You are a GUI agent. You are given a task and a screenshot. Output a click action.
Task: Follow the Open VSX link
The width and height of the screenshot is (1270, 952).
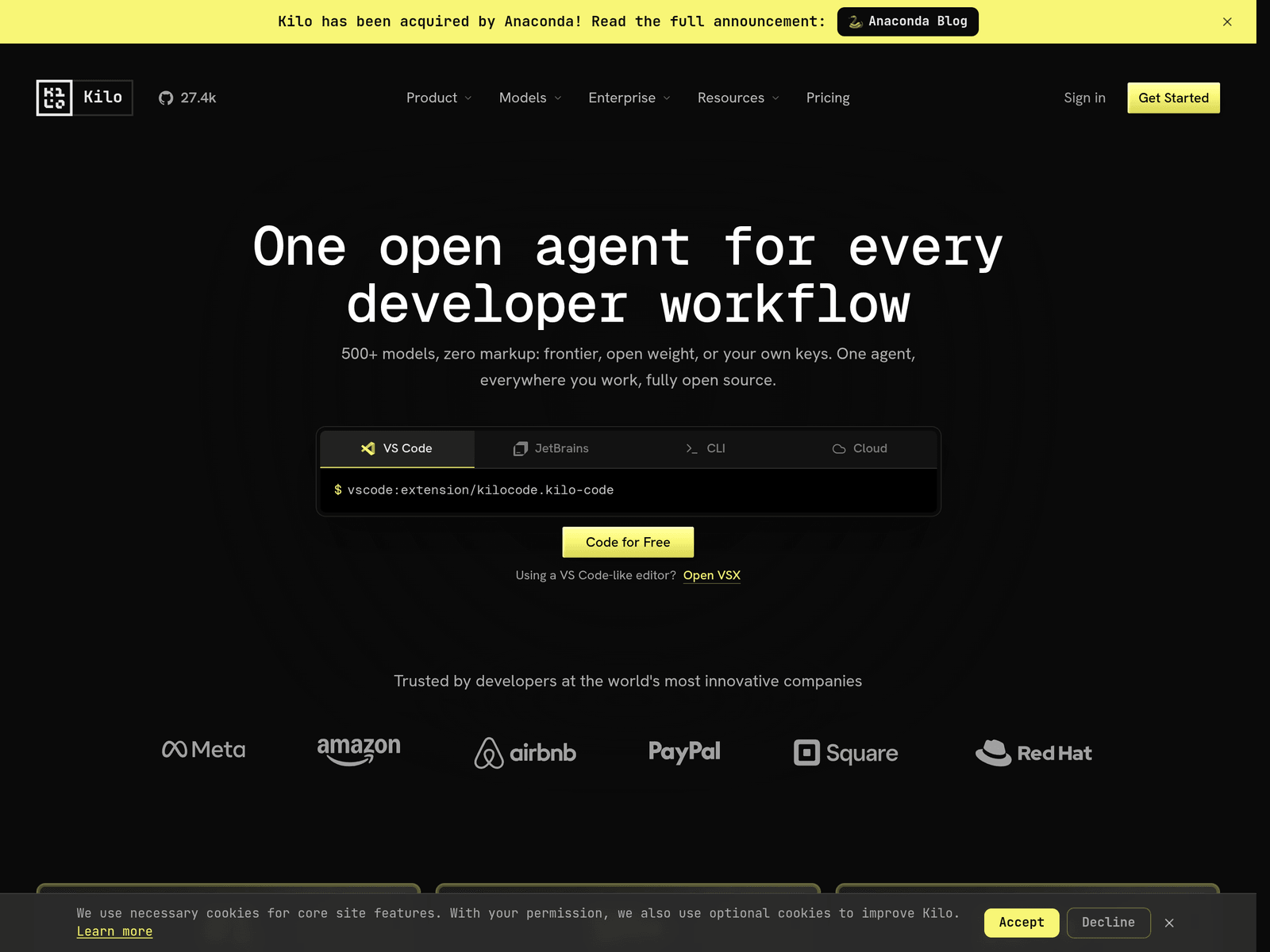coord(711,575)
